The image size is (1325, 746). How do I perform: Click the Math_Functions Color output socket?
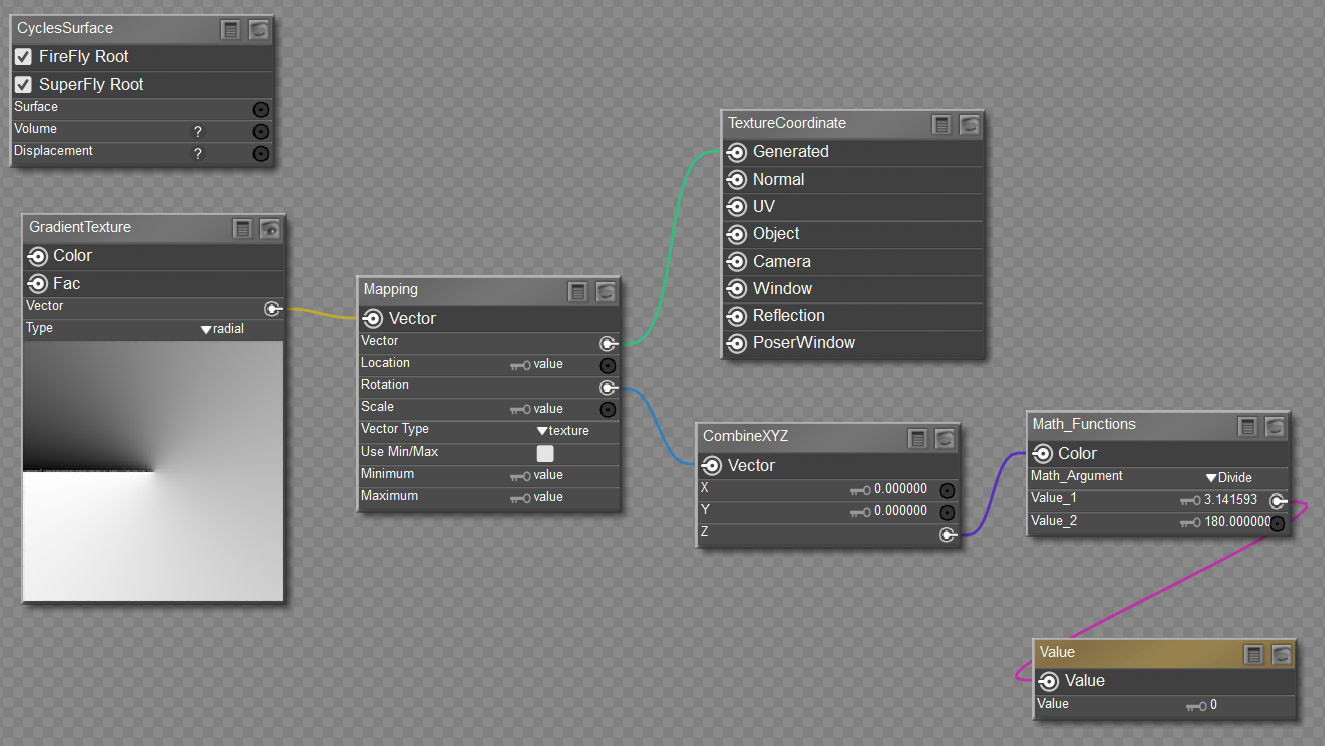click(1042, 454)
